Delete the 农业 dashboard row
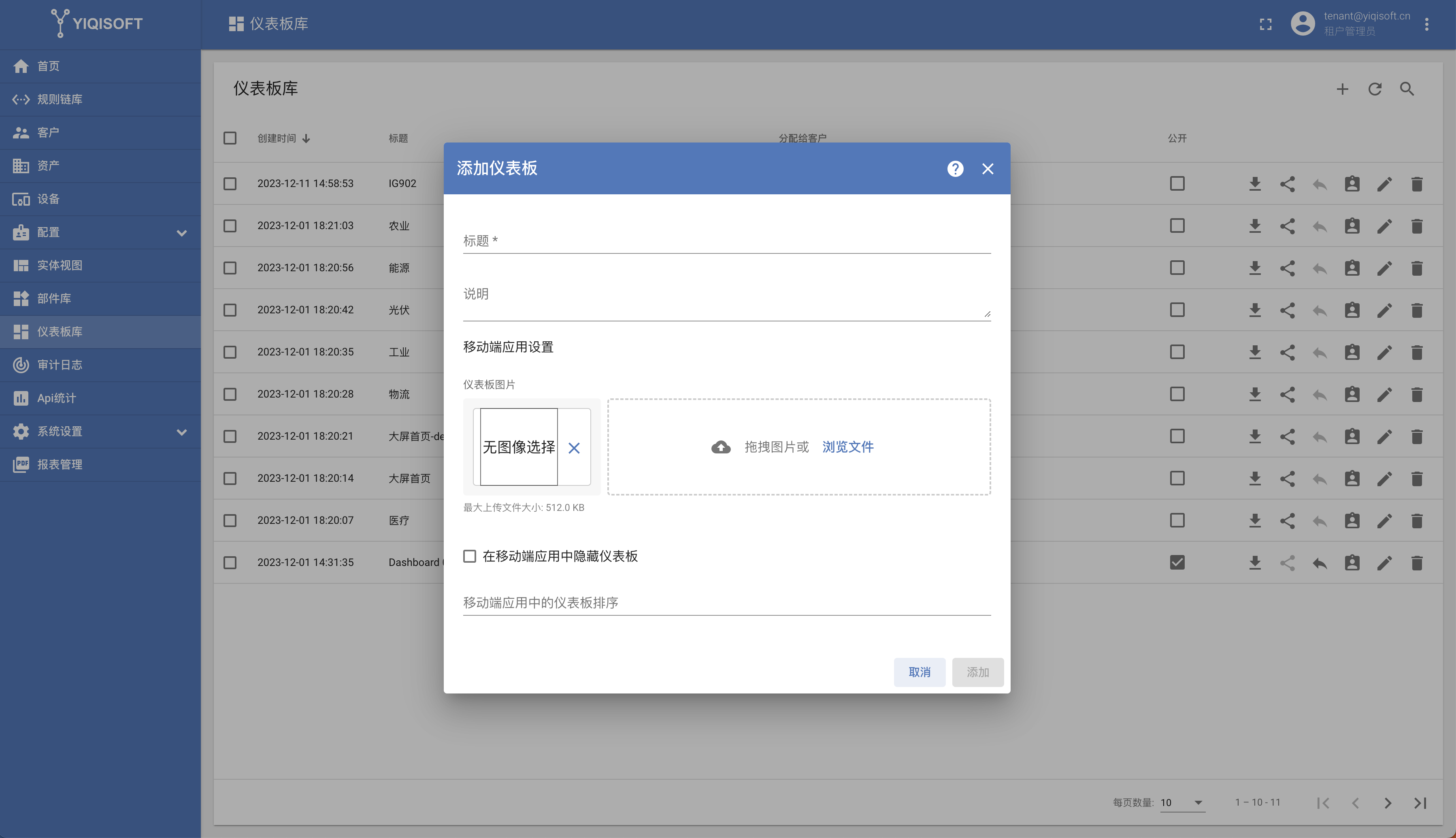 tap(1416, 225)
